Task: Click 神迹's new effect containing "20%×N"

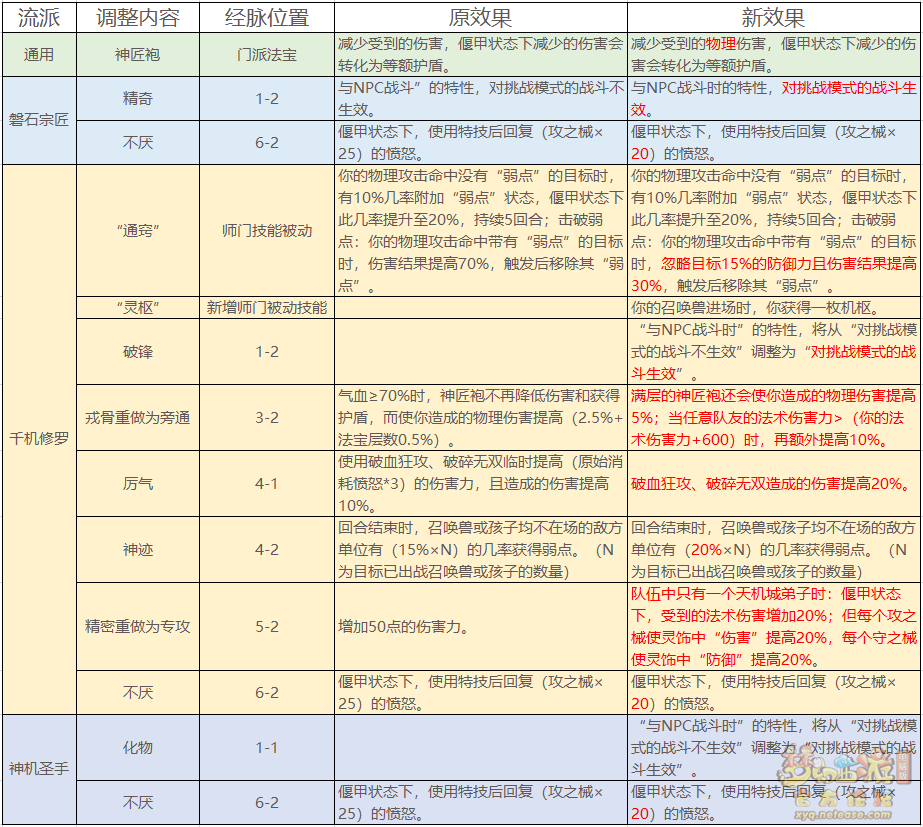Action: (x=773, y=549)
